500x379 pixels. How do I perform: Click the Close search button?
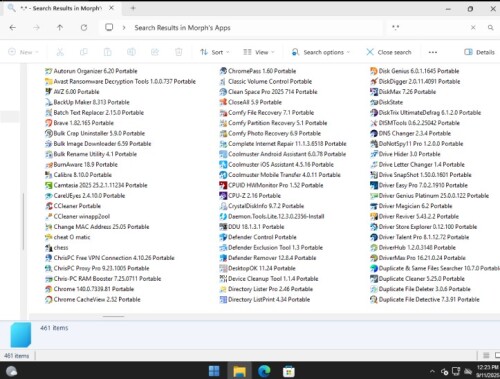click(x=389, y=52)
